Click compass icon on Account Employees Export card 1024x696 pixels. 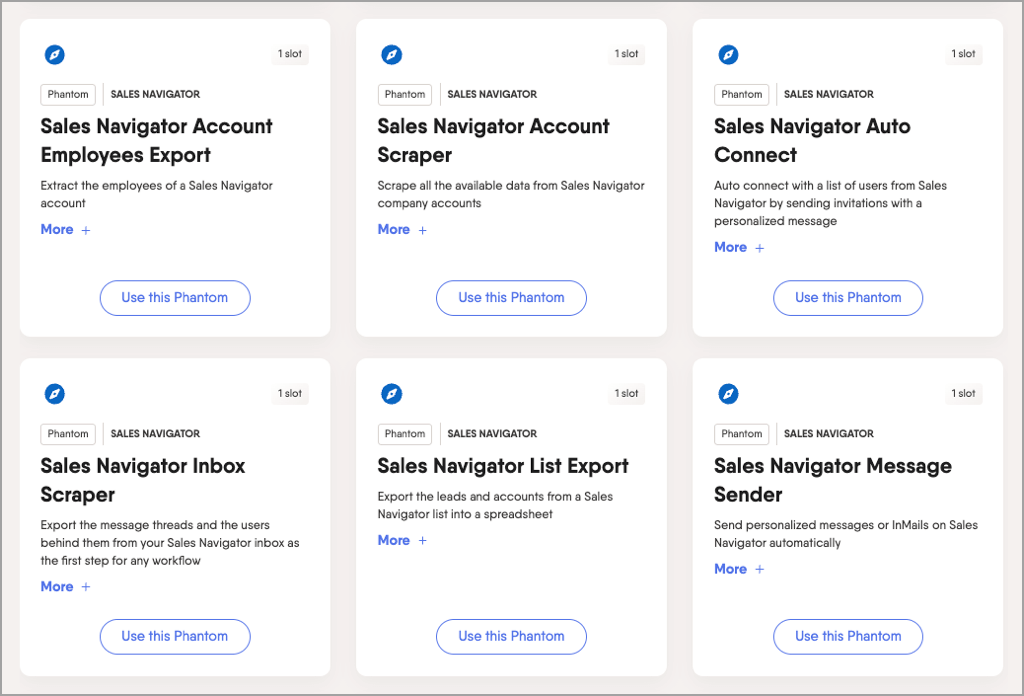click(x=55, y=55)
